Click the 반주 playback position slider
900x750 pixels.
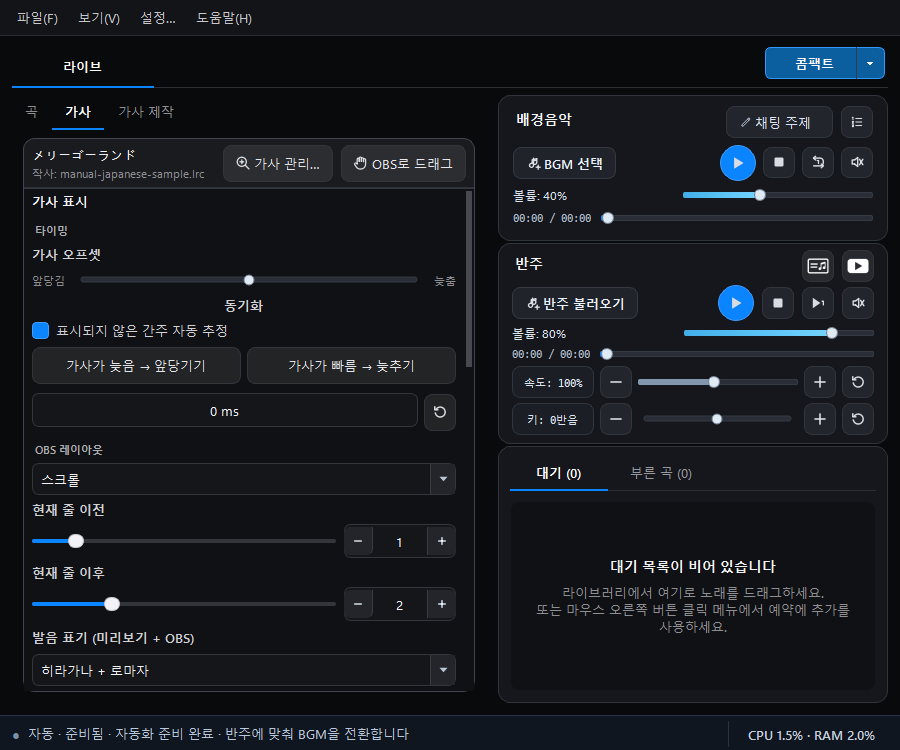point(737,354)
